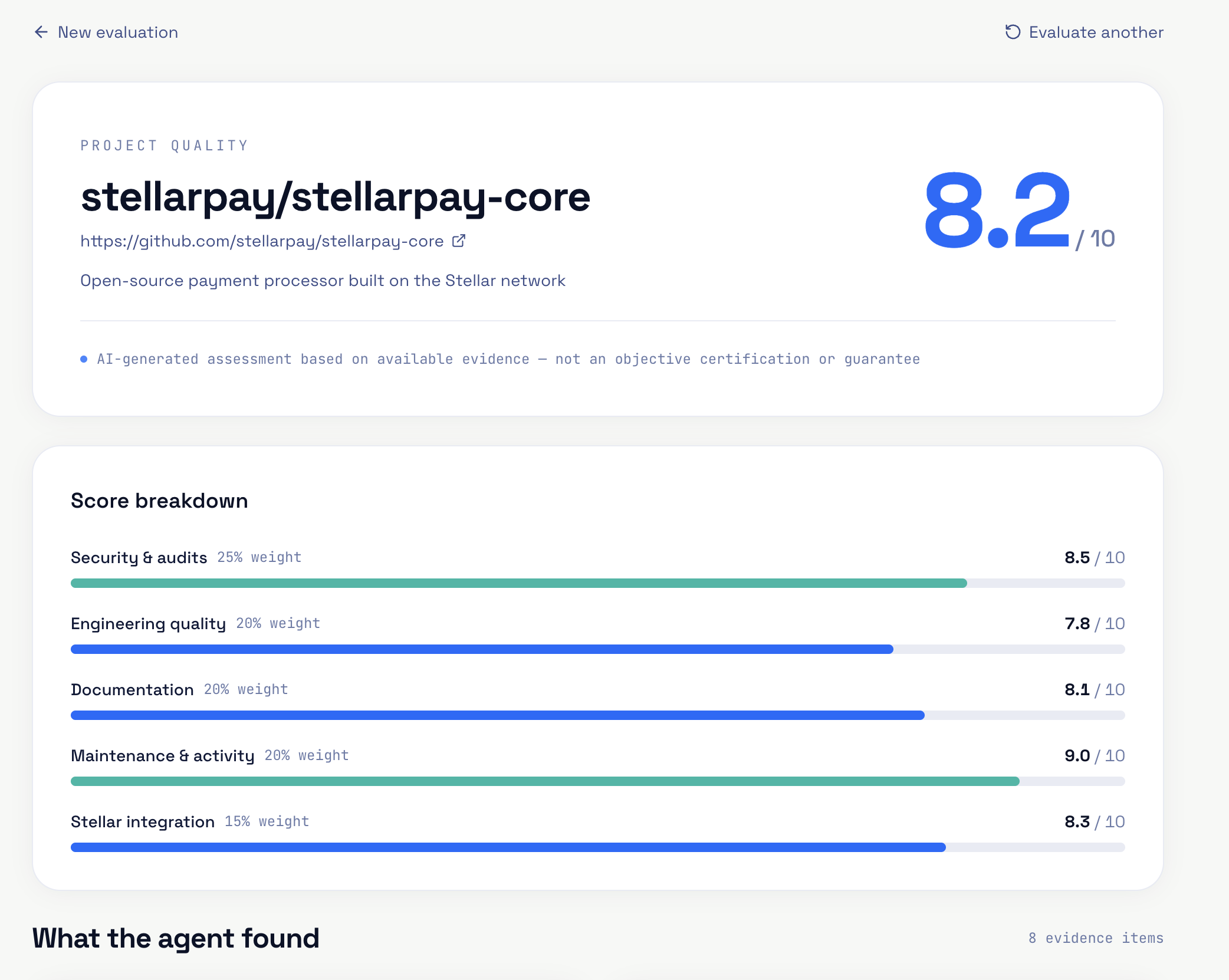Click the Maintenance & activity progress bar
Viewport: 1229px width, 980px height.
point(598,781)
